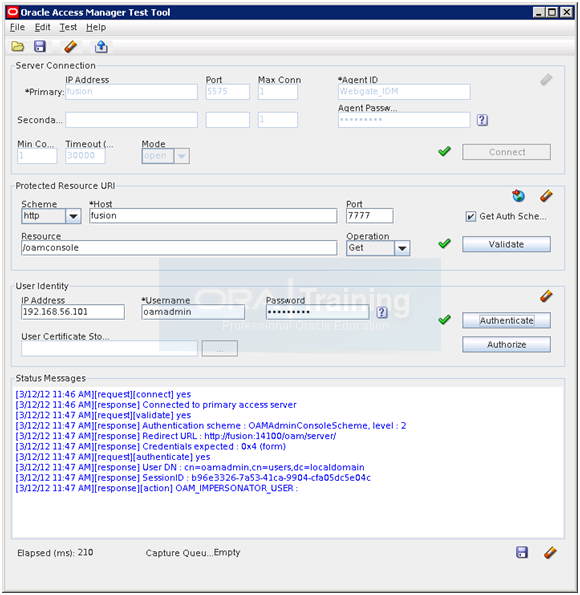Screen dimensions: 580x595
Task: Click the Primary IP Address field
Action: (x=131, y=92)
